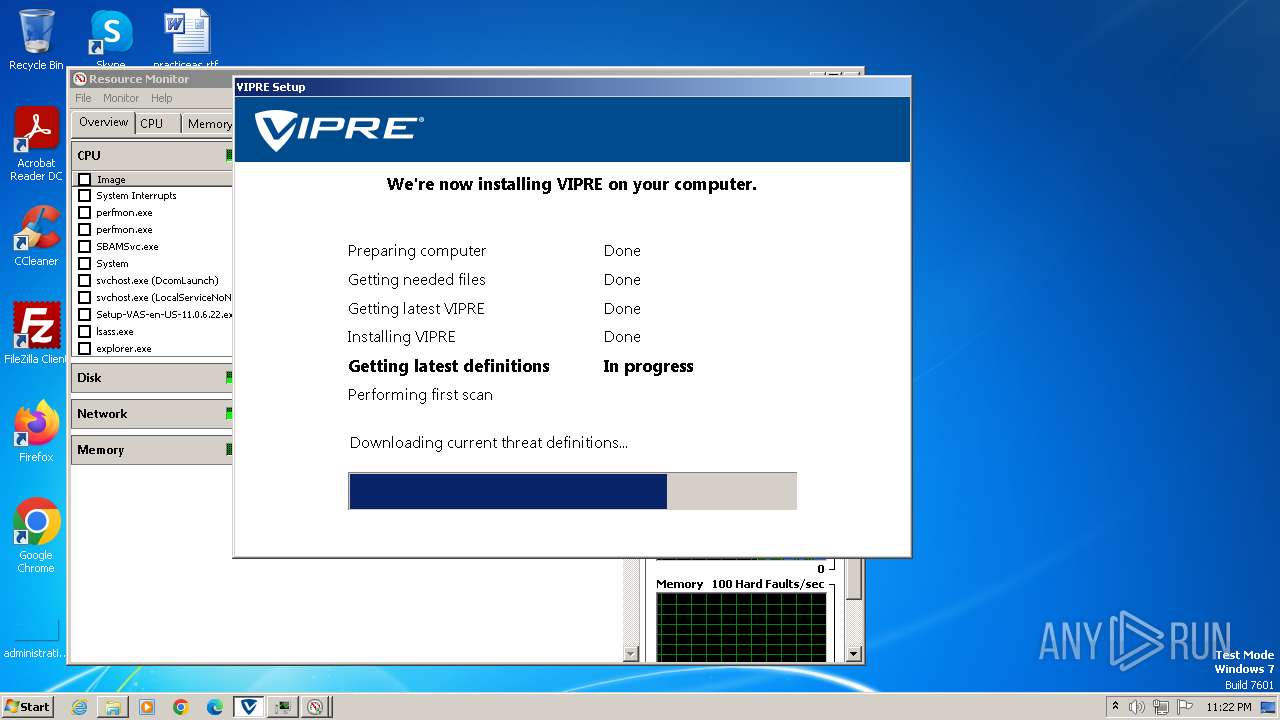The height and width of the screenshot is (720, 1280).
Task: Open the Acrobat Reader DC shortcut
Action: 36,144
